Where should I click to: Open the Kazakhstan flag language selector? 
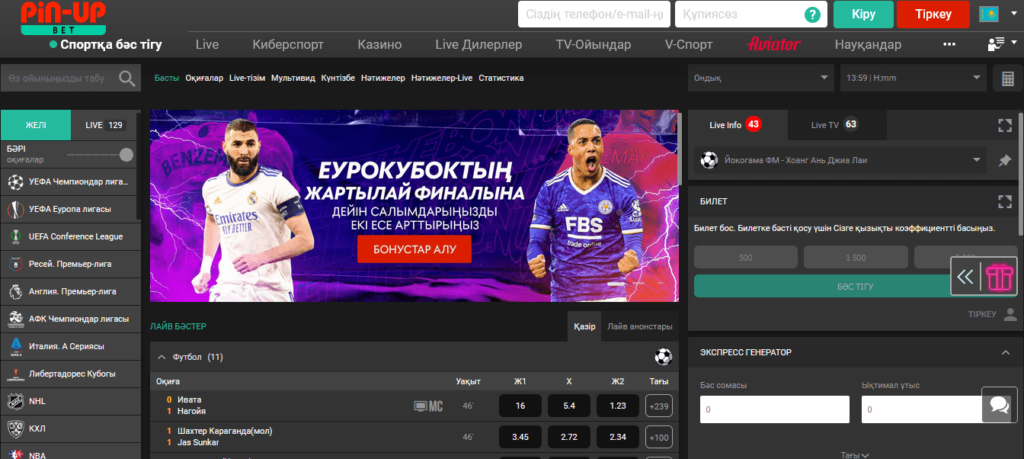tap(989, 14)
